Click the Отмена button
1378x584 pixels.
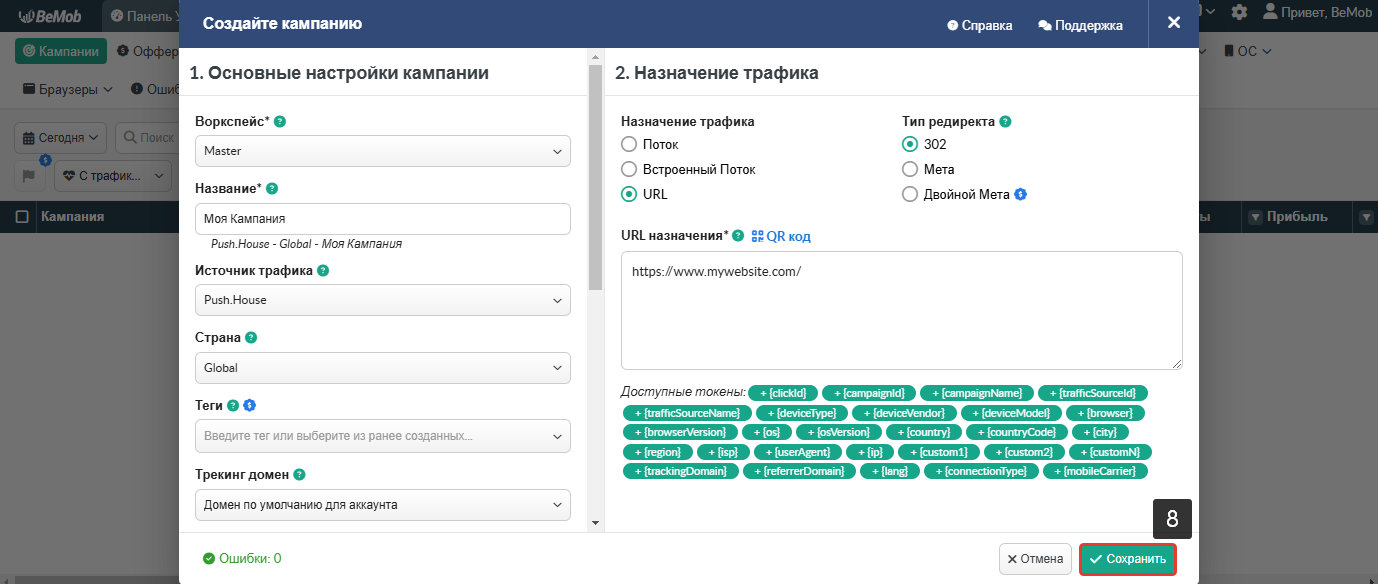(x=1035, y=559)
